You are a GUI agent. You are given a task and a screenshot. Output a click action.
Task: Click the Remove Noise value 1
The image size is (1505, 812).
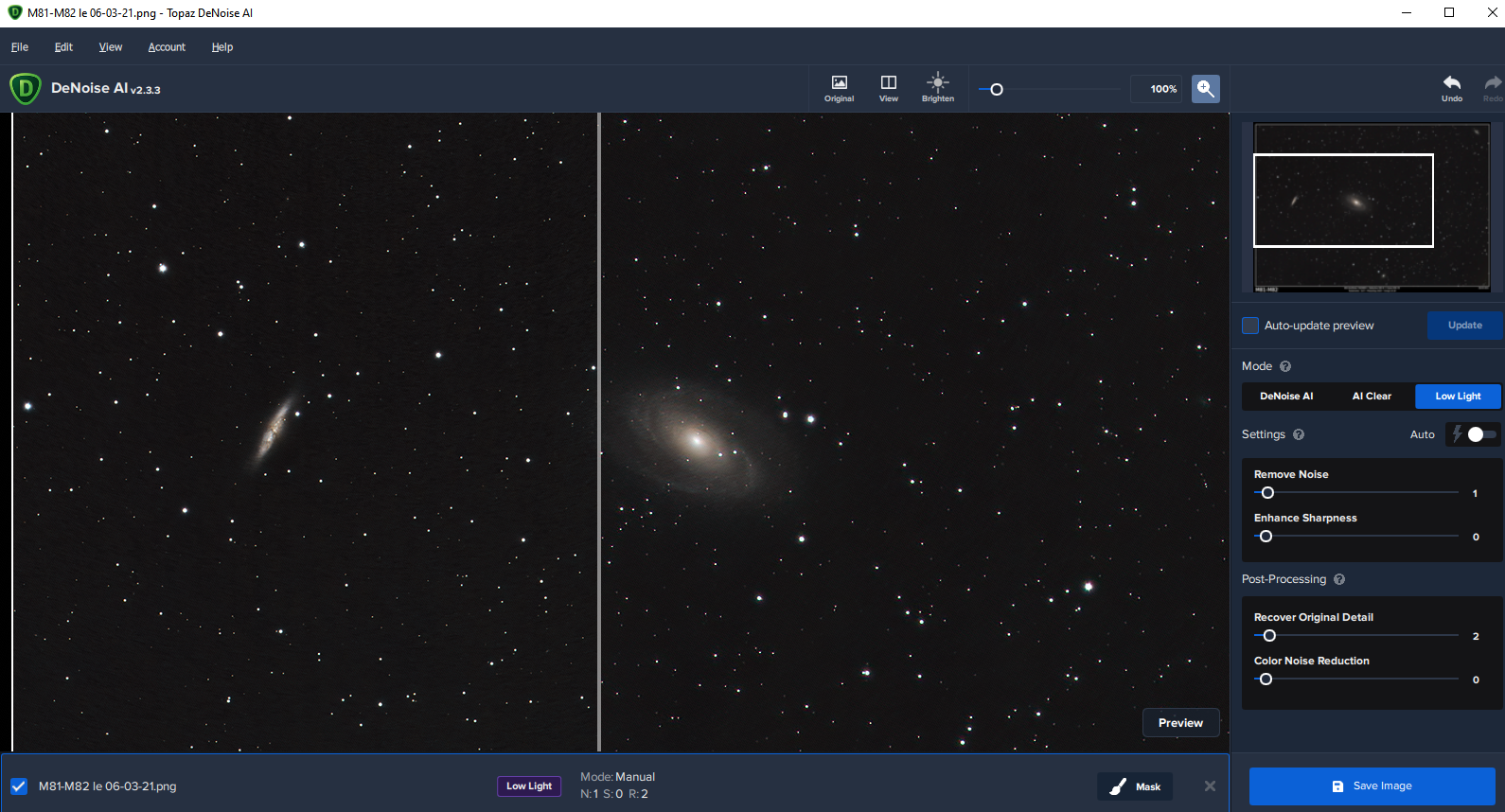click(1475, 493)
